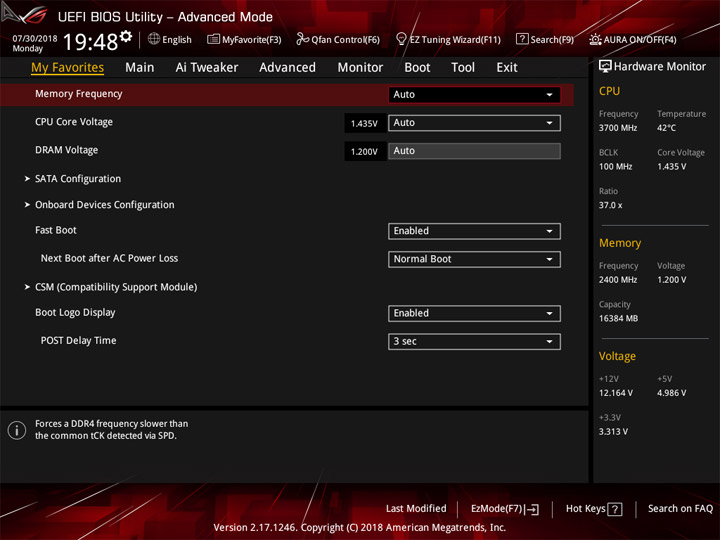
Task: Select the CPU Core Voltage label
Action: pyautogui.click(x=74, y=122)
